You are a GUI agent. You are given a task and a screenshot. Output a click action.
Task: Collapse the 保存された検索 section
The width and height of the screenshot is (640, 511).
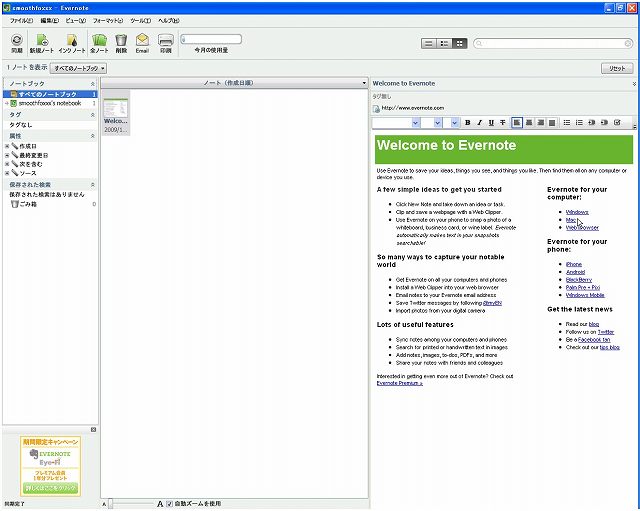tap(93, 185)
